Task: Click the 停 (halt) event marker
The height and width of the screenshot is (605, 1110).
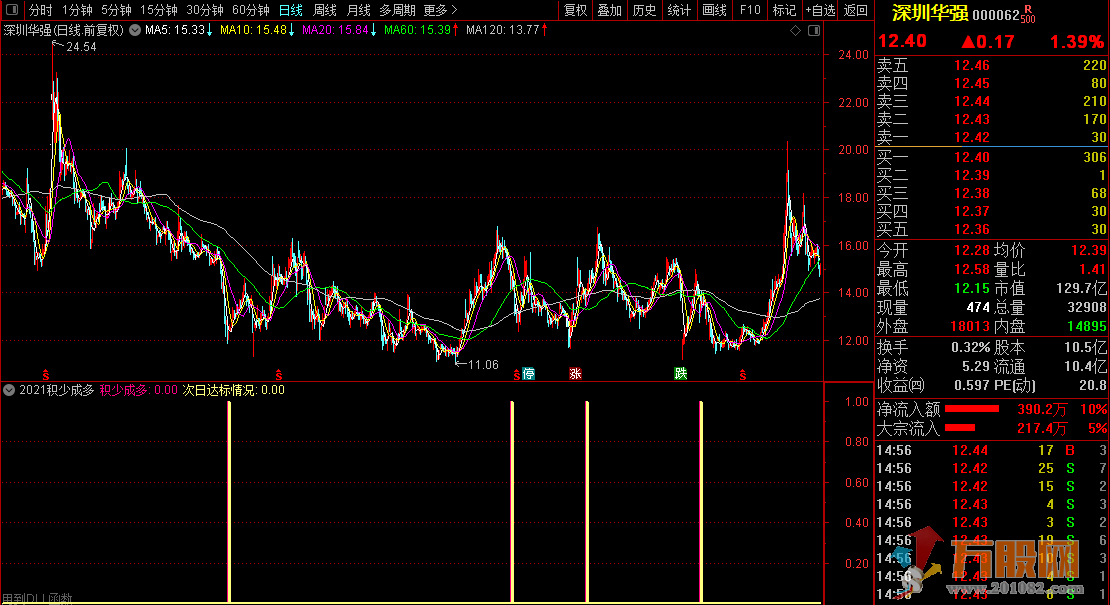Action: point(528,374)
